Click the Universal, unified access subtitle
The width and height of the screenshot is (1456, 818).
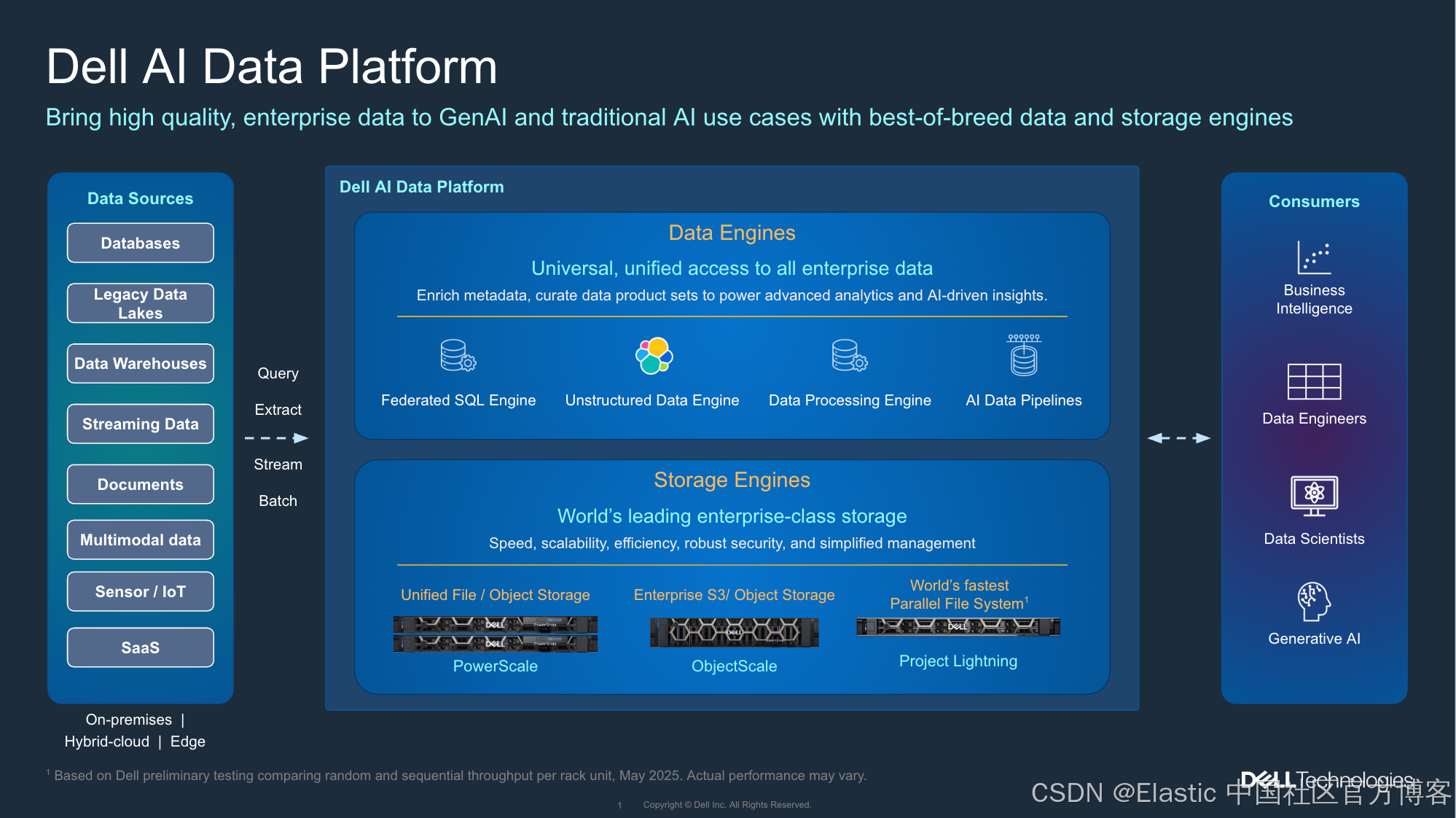[x=732, y=268]
